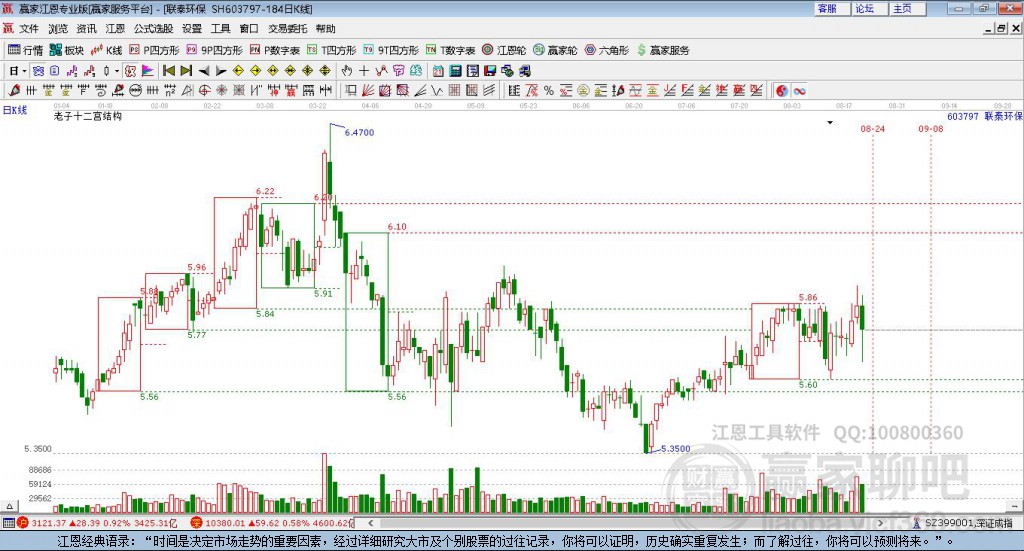Open the calendar icon in toolbar
Viewport: 1024px width, 551px height.
pos(438,71)
